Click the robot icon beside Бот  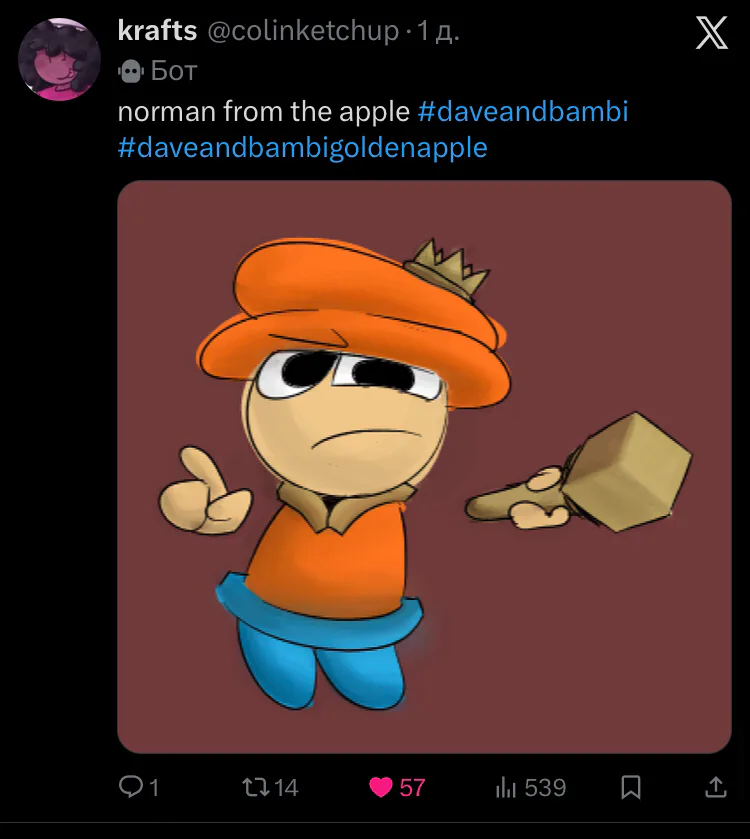130,71
